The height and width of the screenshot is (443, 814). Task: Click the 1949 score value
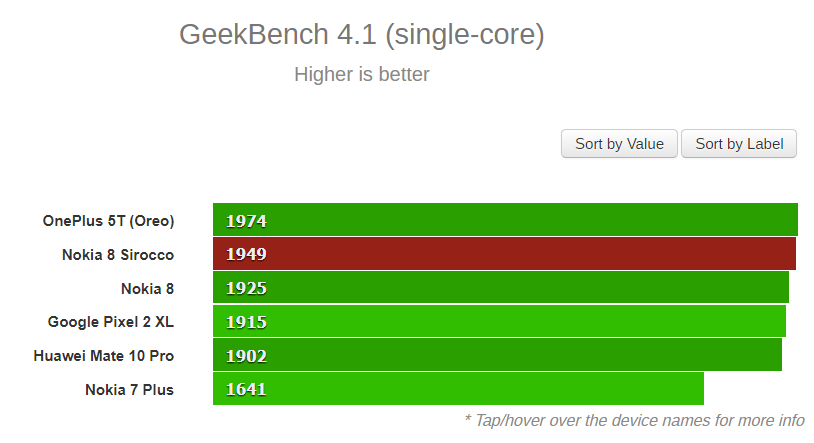pos(246,254)
